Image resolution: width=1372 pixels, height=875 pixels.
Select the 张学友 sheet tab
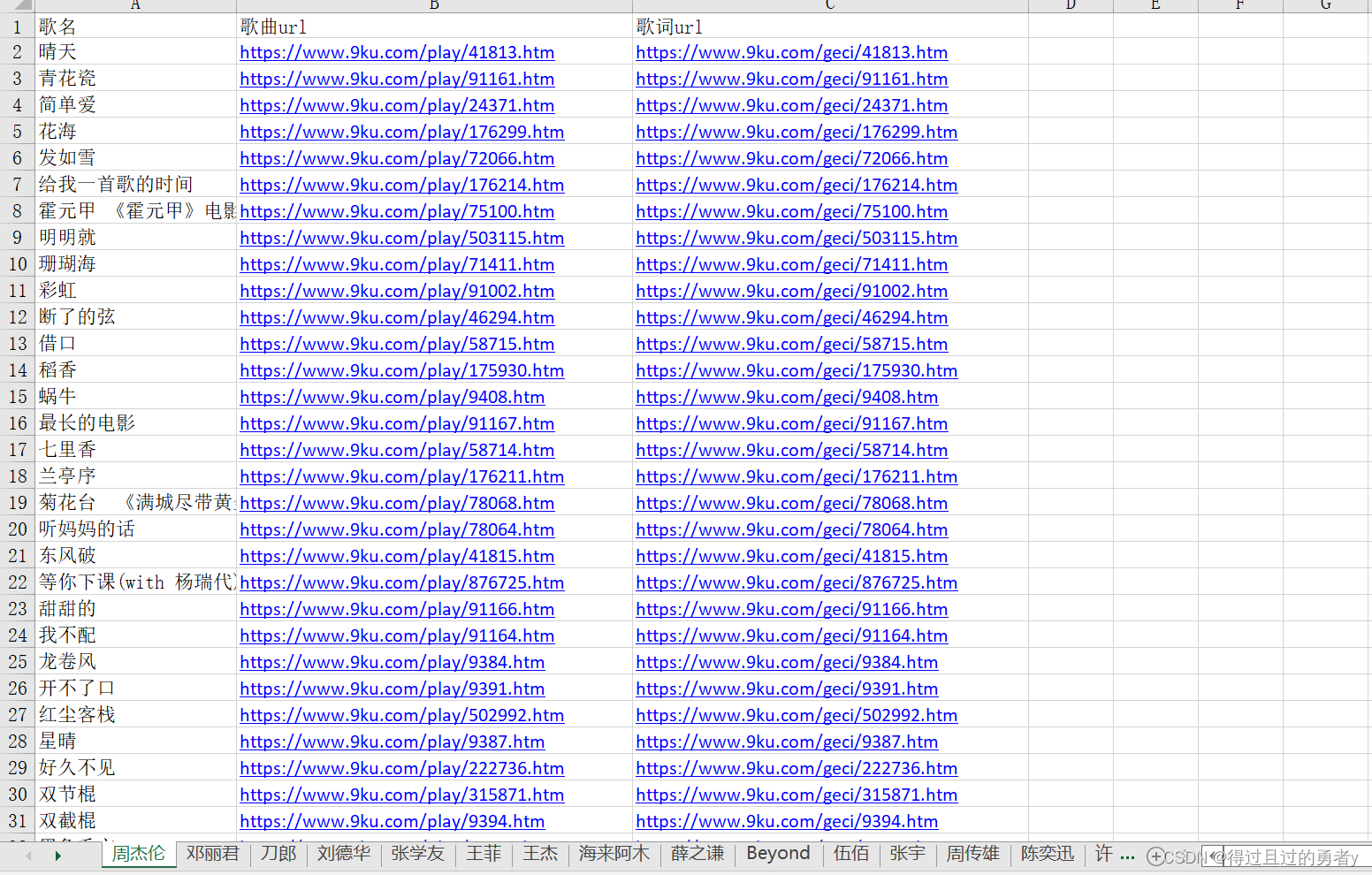point(418,854)
